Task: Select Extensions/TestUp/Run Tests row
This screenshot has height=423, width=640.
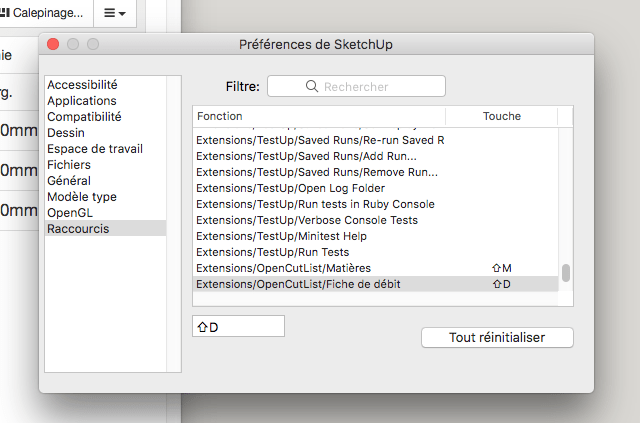Action: pos(376,252)
